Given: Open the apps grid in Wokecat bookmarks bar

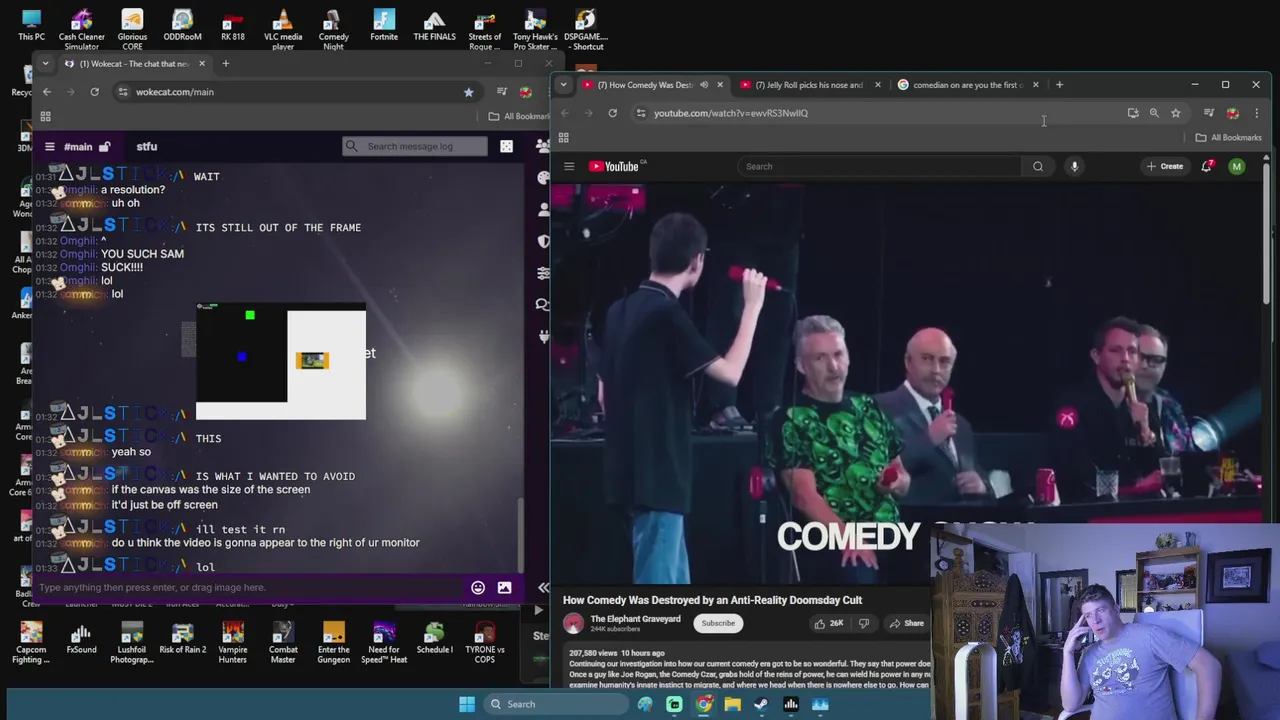Looking at the screenshot, I should [45, 117].
